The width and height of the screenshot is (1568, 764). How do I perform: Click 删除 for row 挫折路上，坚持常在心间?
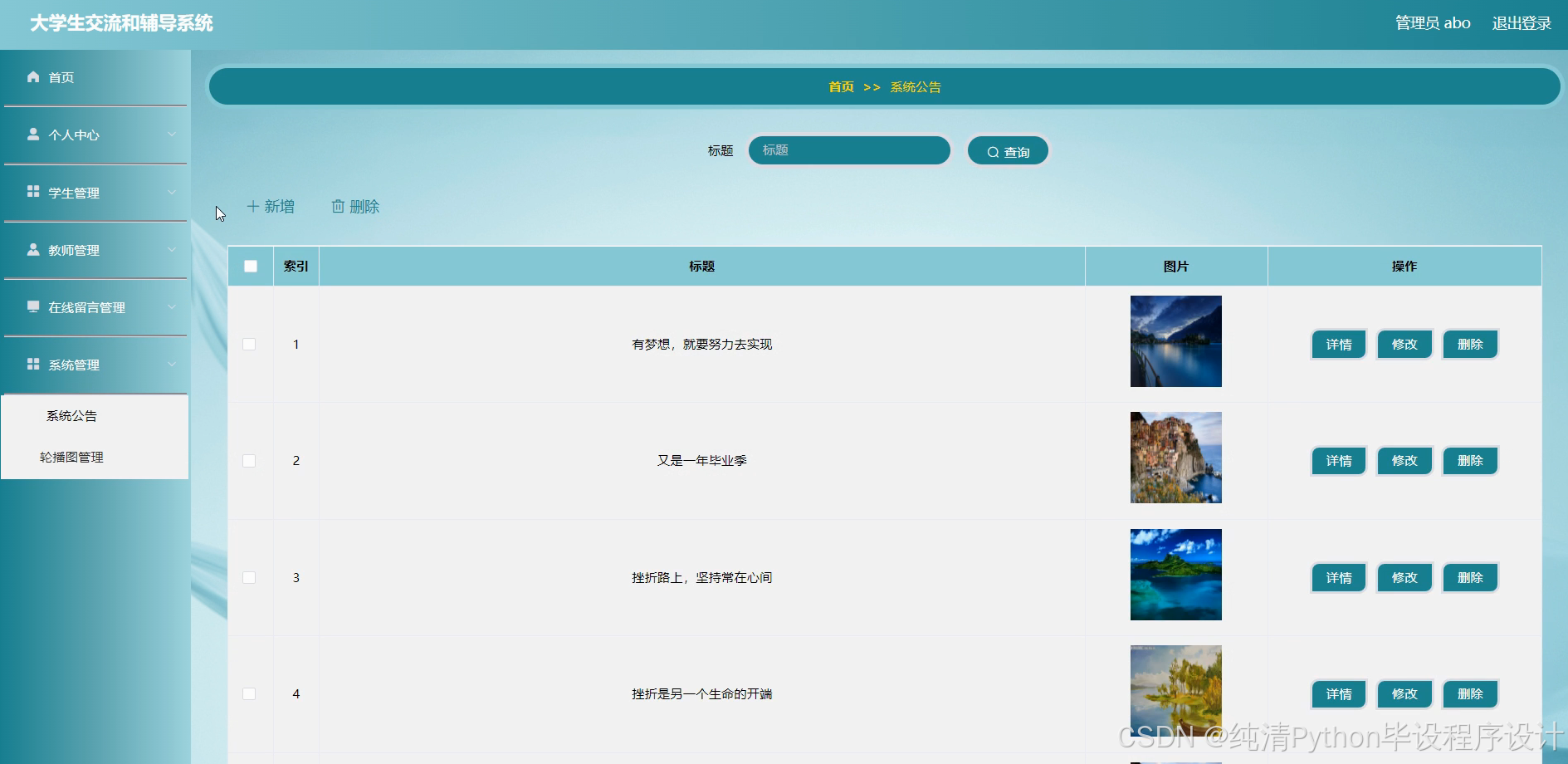click(x=1470, y=578)
